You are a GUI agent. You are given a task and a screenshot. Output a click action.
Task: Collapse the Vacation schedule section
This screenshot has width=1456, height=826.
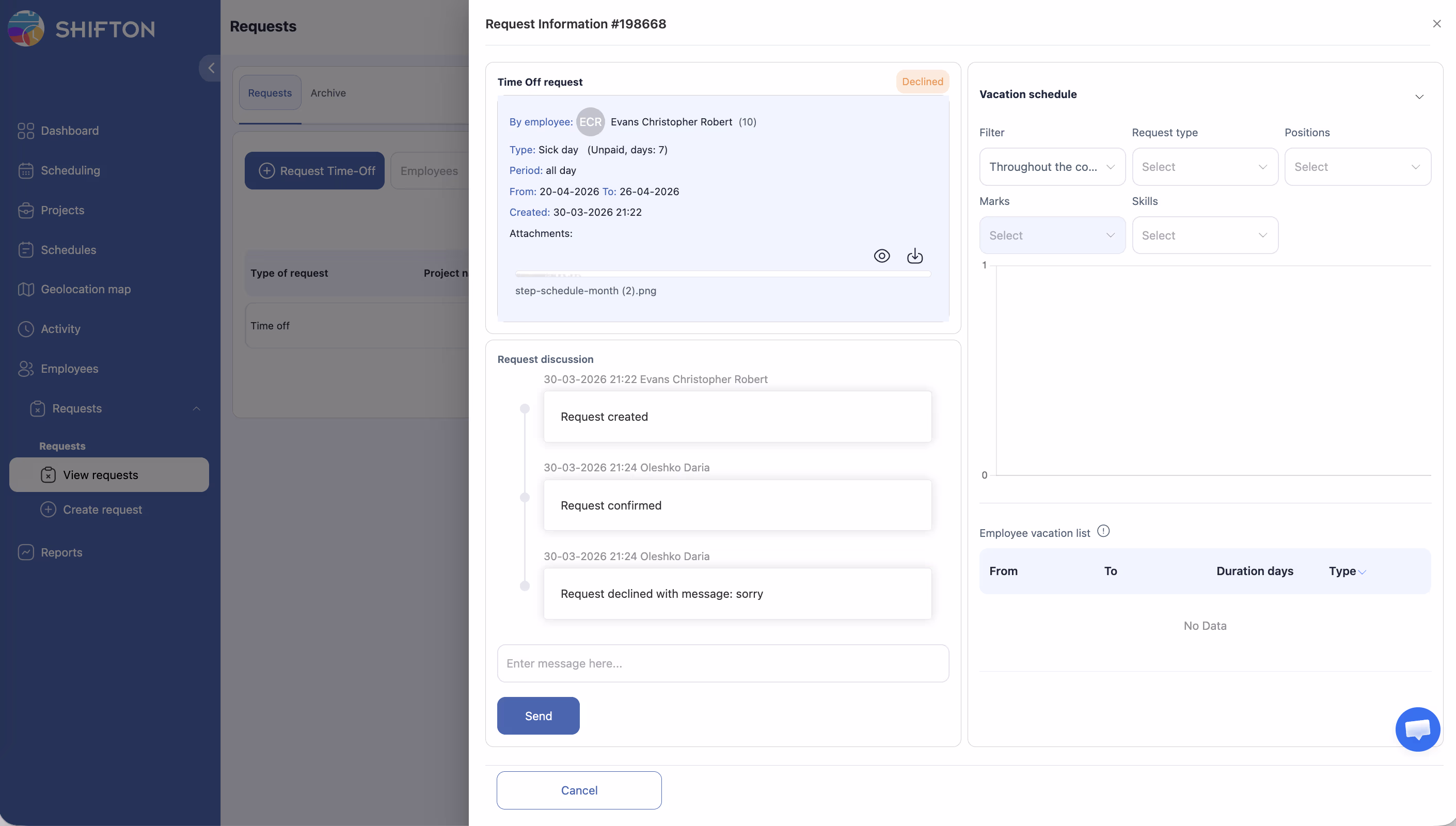(x=1418, y=97)
